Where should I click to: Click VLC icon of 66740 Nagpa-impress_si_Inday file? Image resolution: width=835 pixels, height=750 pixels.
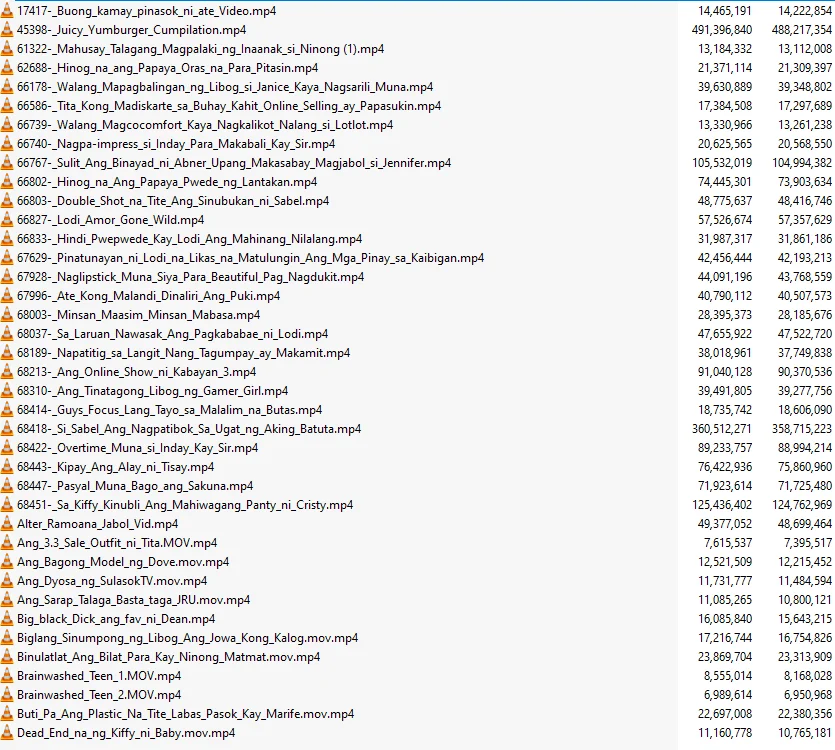pos(6,143)
